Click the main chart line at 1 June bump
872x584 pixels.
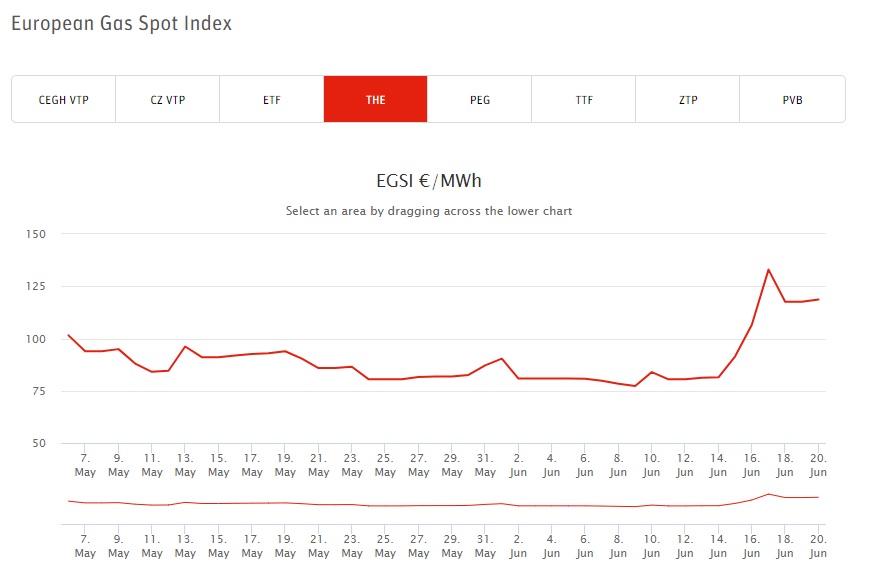502,358
